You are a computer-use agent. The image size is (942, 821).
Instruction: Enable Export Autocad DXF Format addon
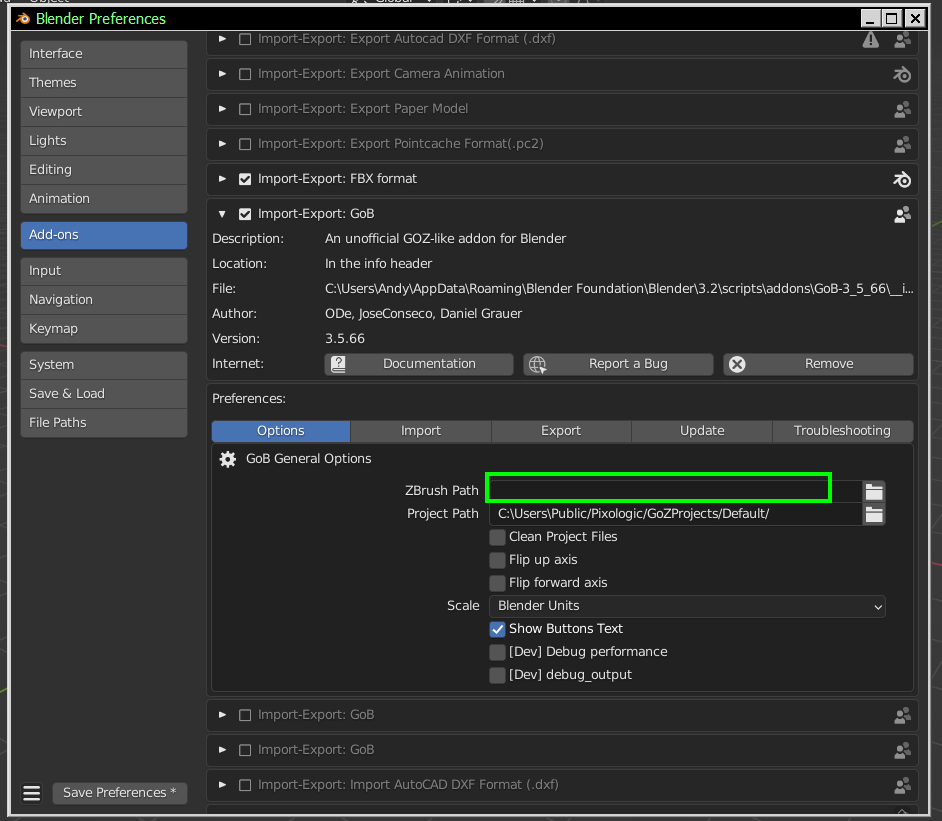tap(245, 39)
